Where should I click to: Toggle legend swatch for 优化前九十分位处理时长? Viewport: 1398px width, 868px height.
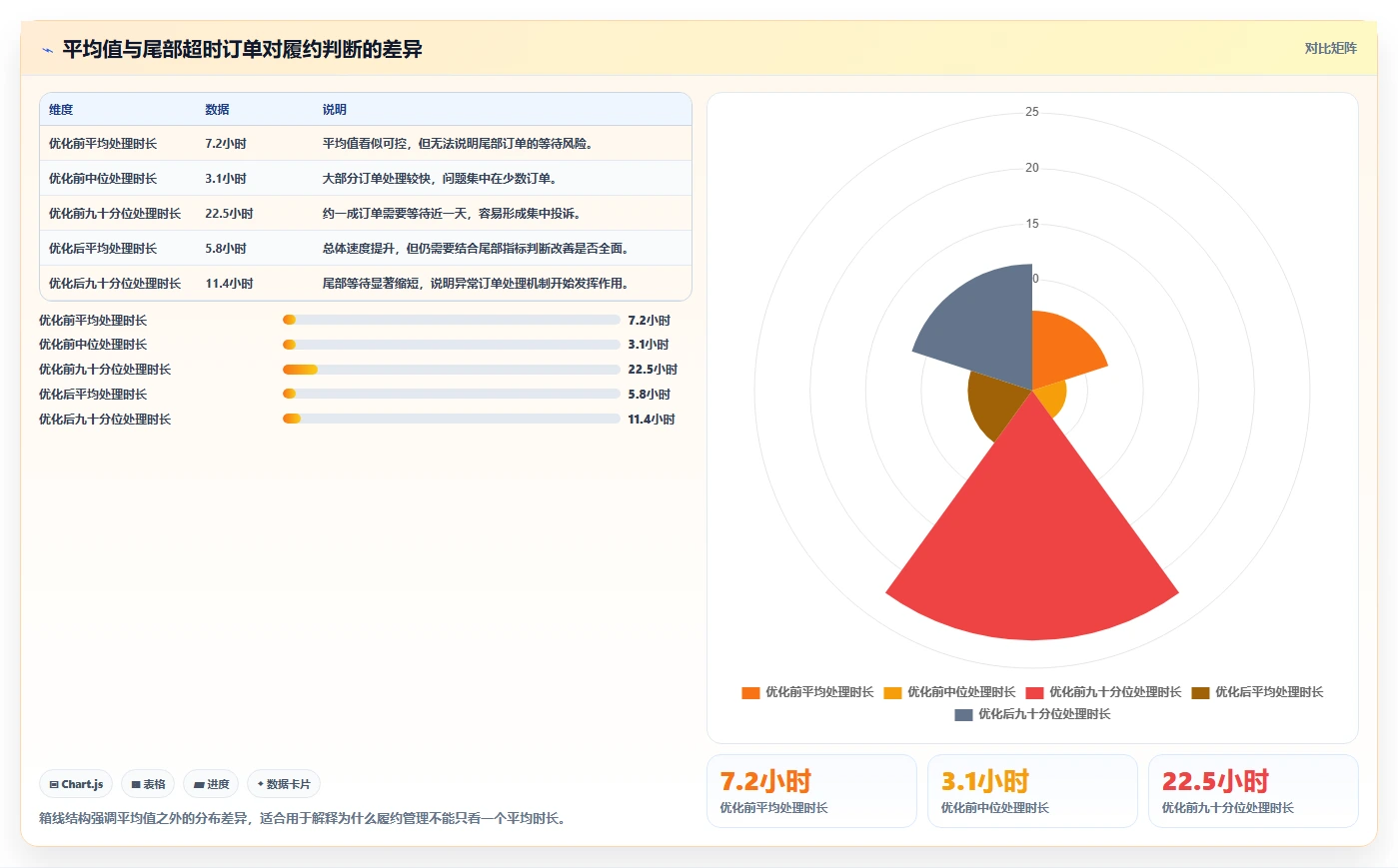(x=1034, y=692)
